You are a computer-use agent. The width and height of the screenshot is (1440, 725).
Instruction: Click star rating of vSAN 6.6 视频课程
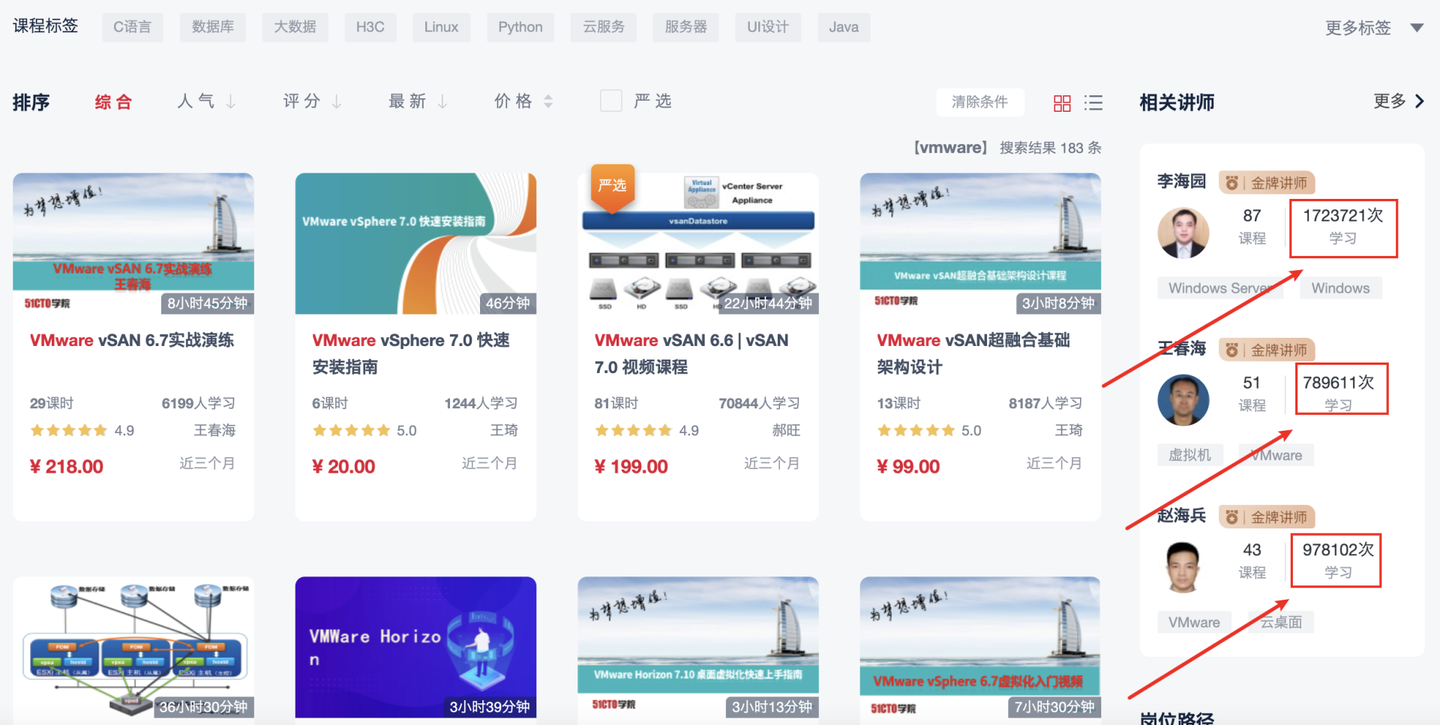(633, 431)
